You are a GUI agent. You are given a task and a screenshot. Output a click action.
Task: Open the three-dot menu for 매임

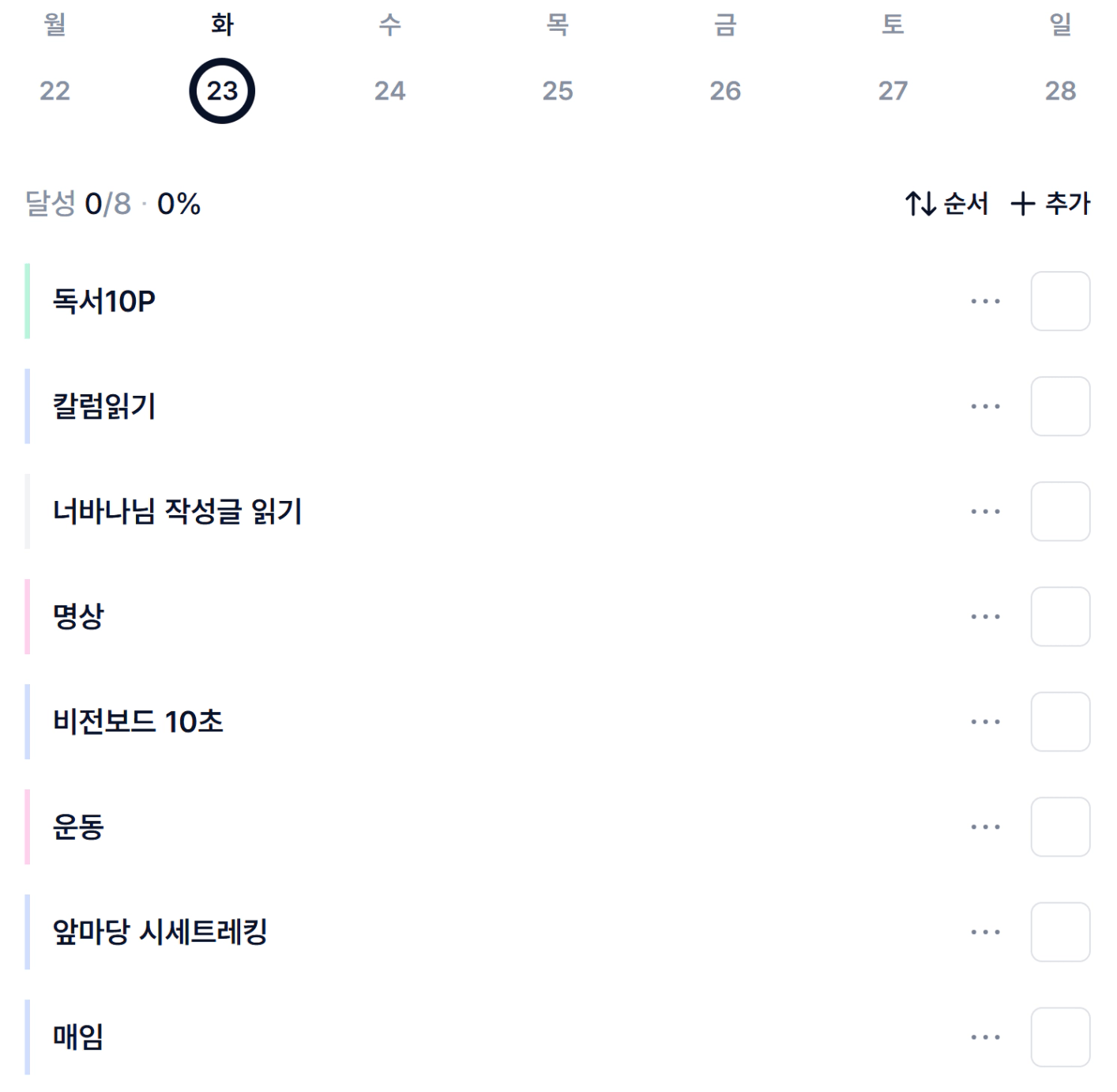(x=985, y=1037)
